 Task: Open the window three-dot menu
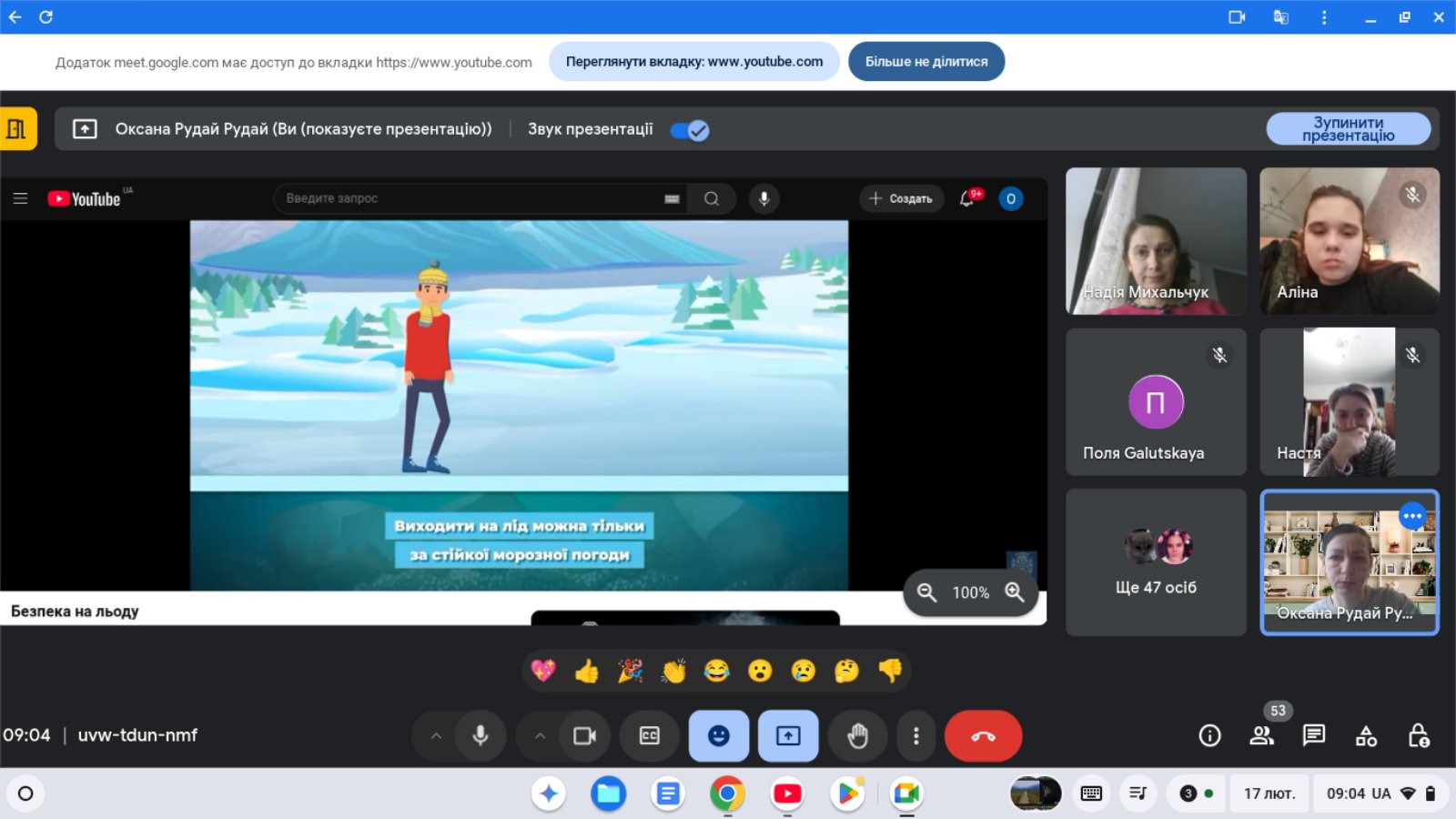tap(1324, 16)
